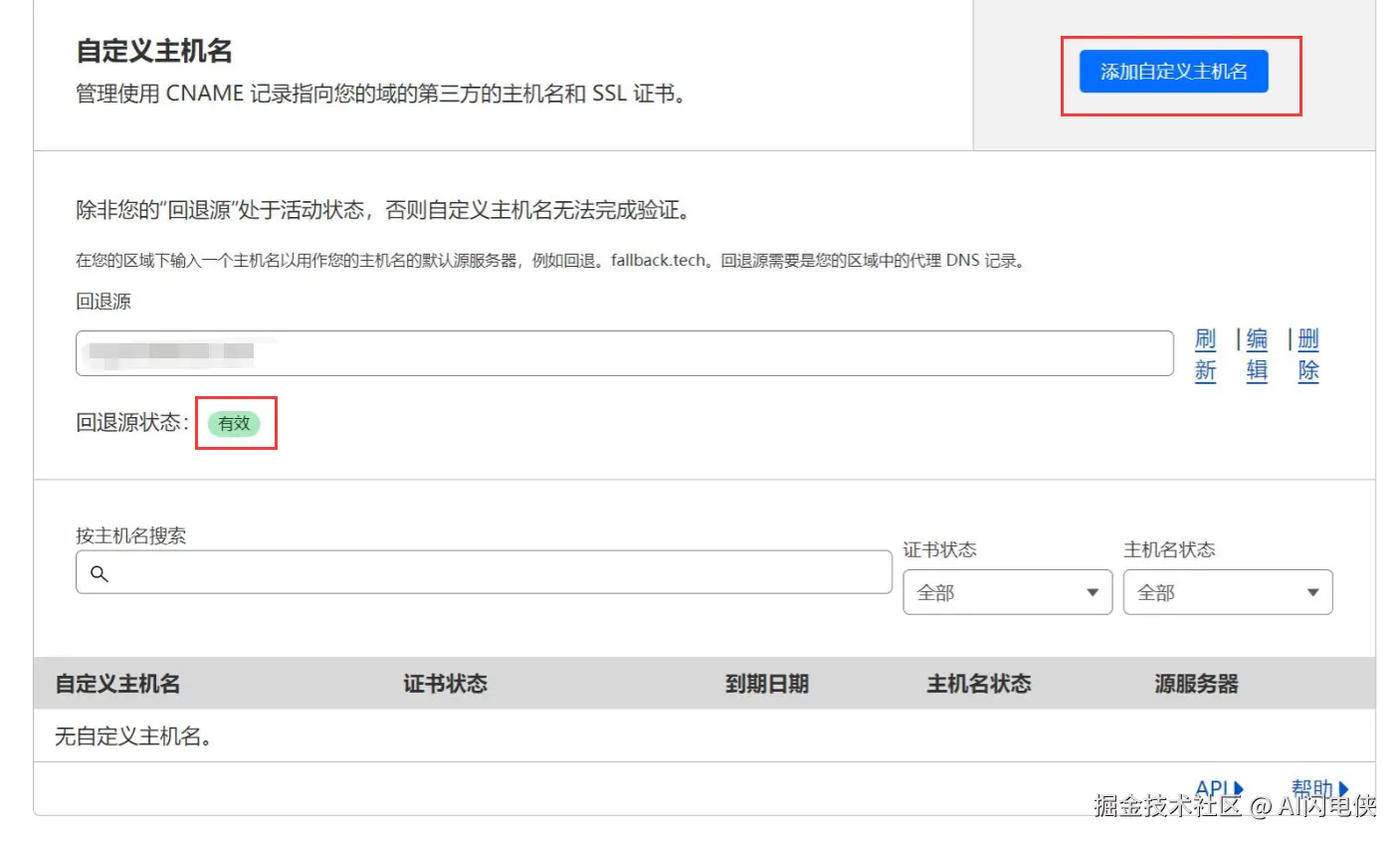Expand the 帮助 link at bottom
The width and height of the screenshot is (1400, 843).
pyautogui.click(x=1320, y=789)
